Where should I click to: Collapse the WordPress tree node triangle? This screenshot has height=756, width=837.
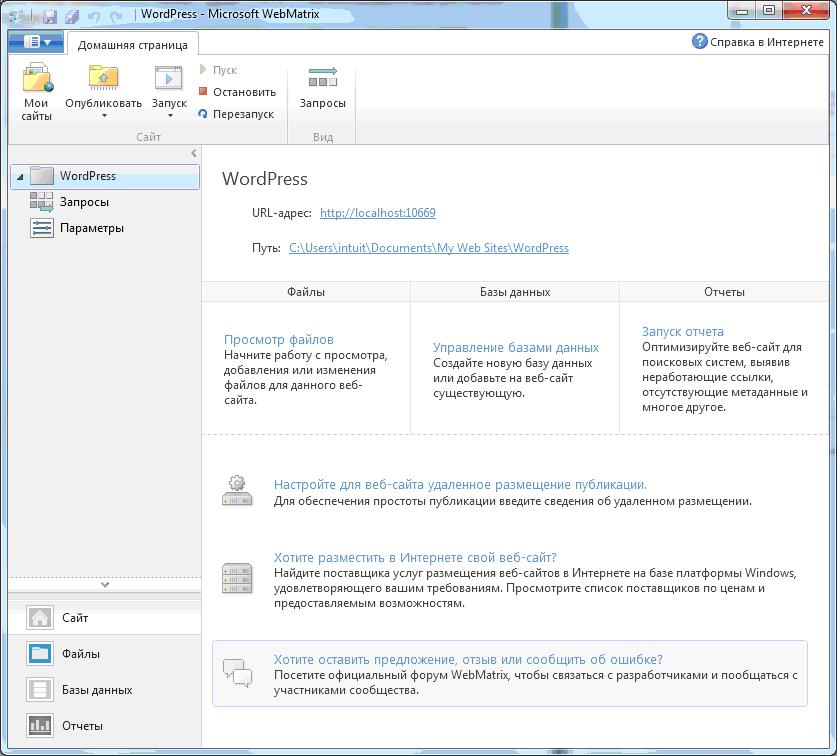[x=20, y=176]
